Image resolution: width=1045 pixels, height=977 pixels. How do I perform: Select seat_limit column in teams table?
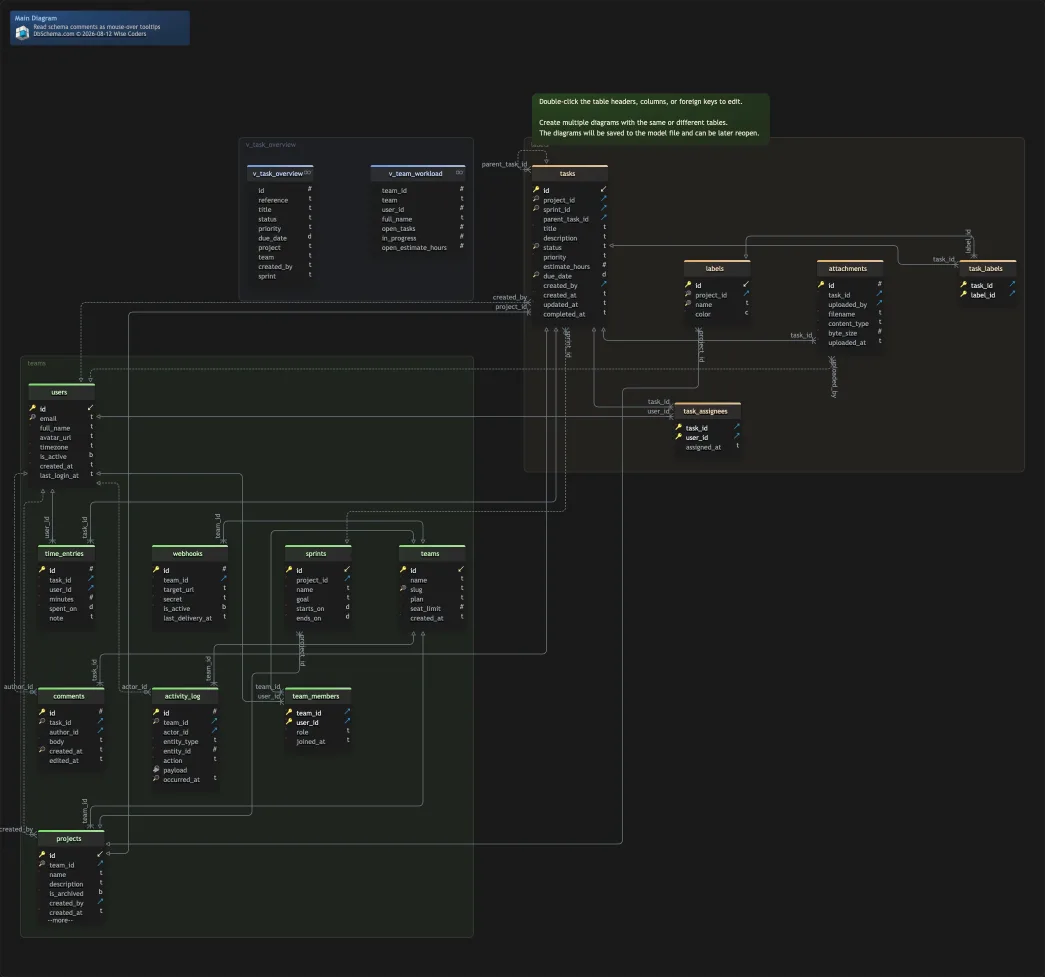[432, 608]
